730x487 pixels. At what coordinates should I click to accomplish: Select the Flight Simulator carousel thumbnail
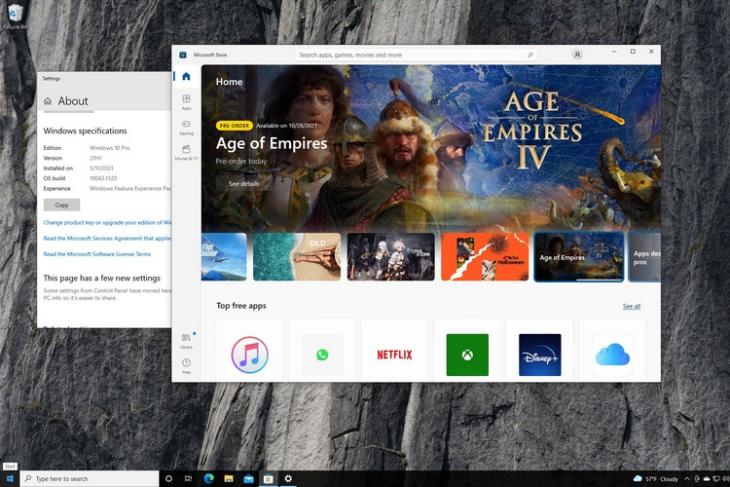coord(224,257)
